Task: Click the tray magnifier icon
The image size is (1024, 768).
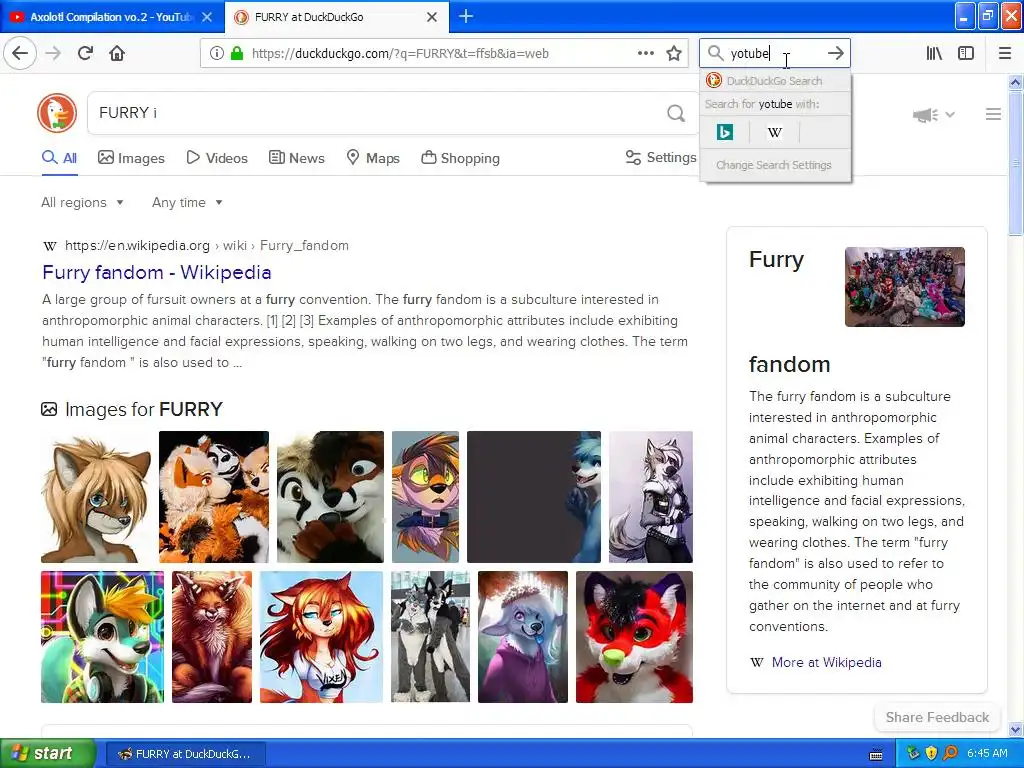Action: coord(950,753)
